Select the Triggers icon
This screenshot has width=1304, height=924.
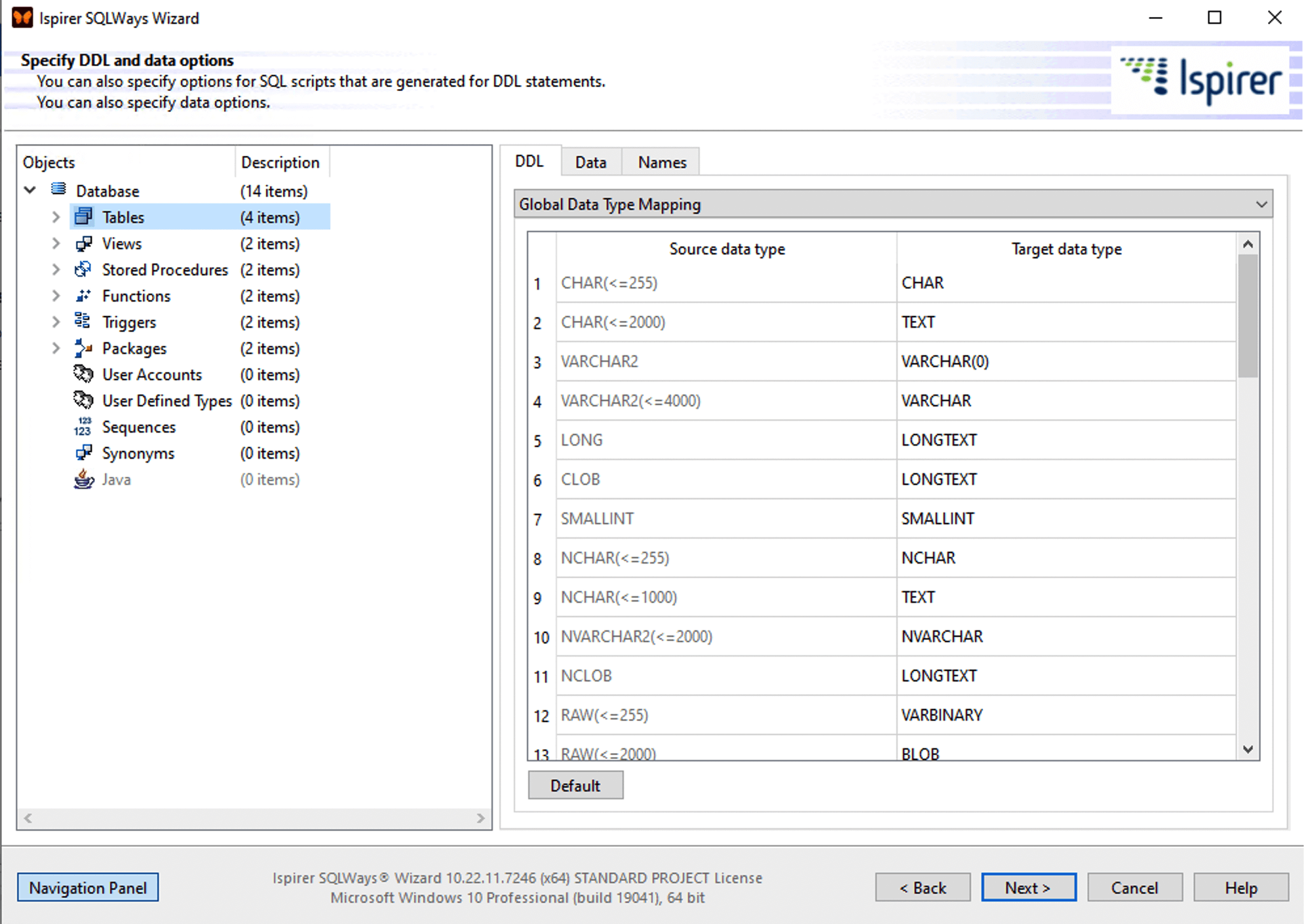pos(83,322)
